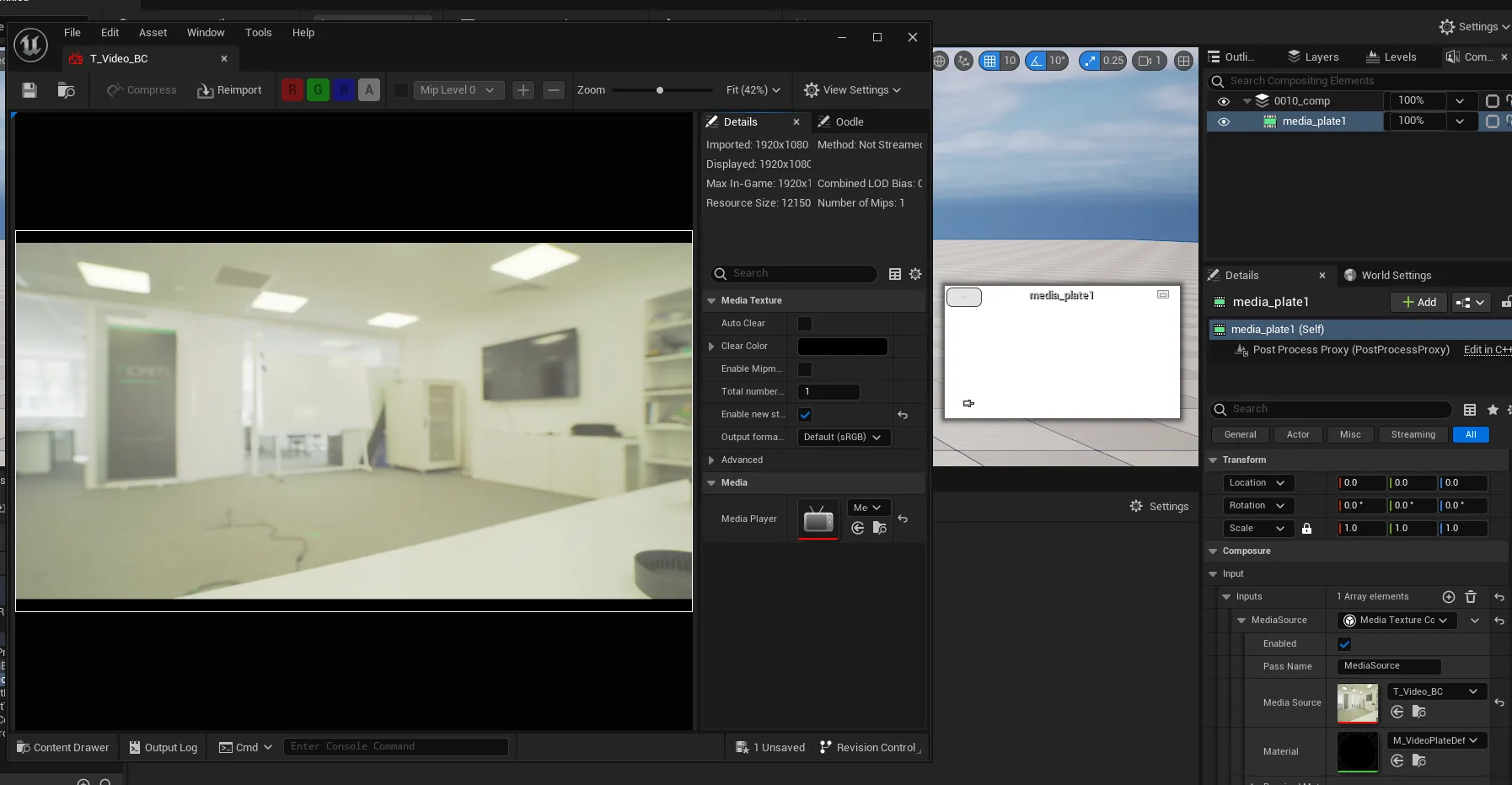This screenshot has width=1512, height=785.
Task: Save the T_Video_BC texture asset
Action: click(x=29, y=90)
